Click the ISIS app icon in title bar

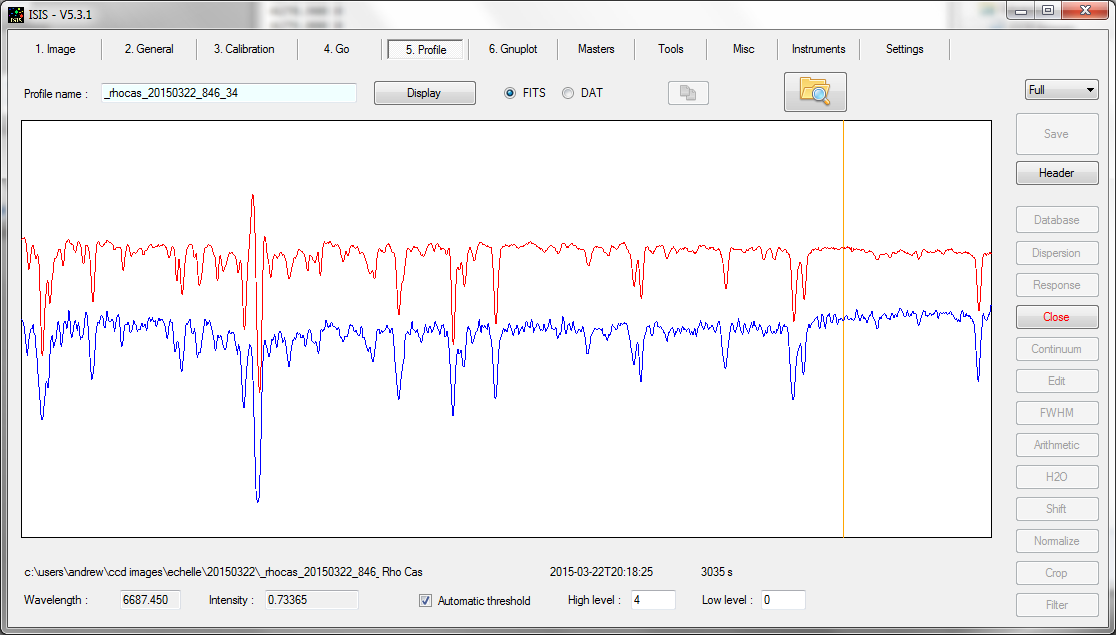[x=16, y=14]
